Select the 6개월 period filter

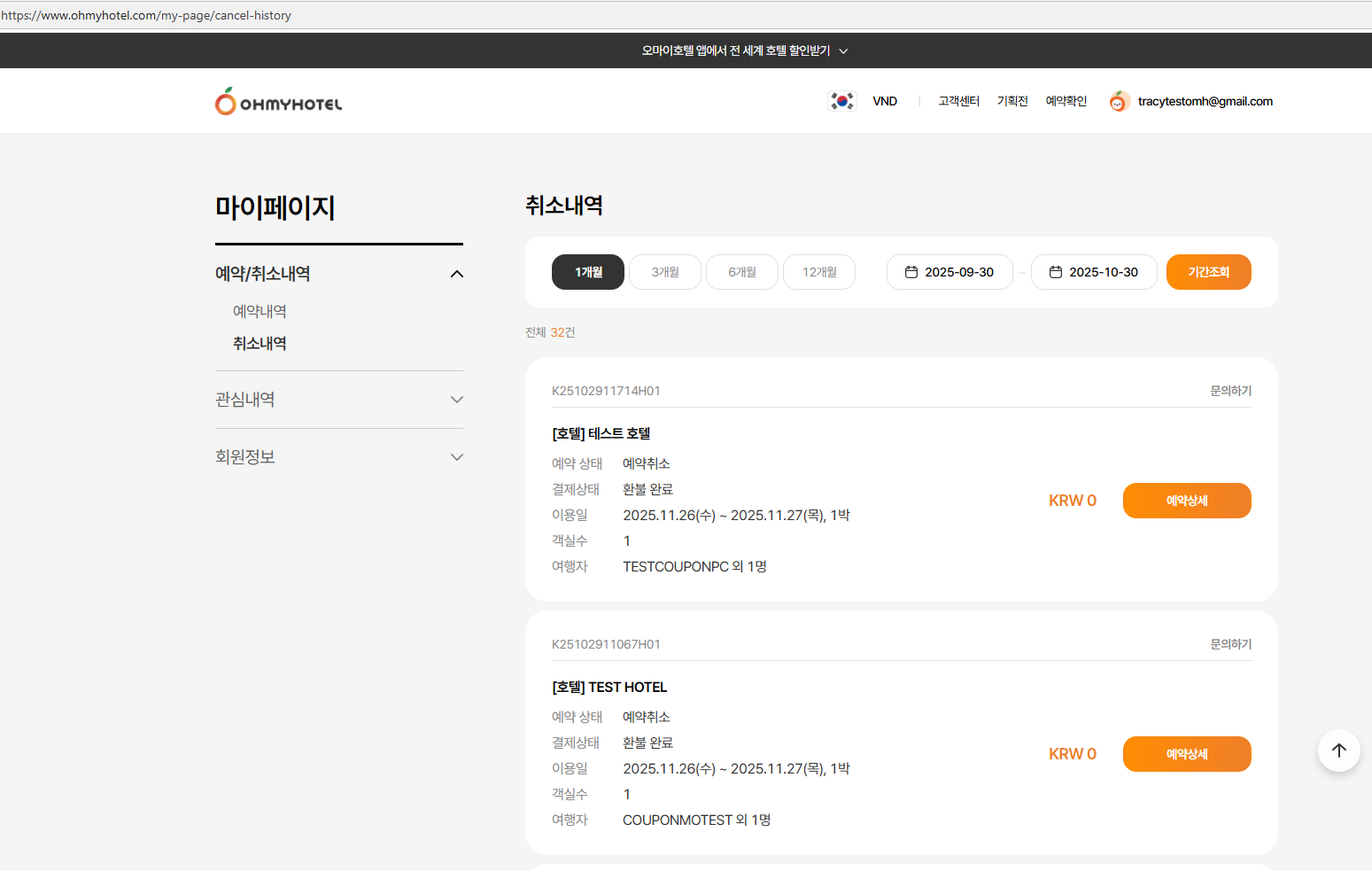point(742,272)
